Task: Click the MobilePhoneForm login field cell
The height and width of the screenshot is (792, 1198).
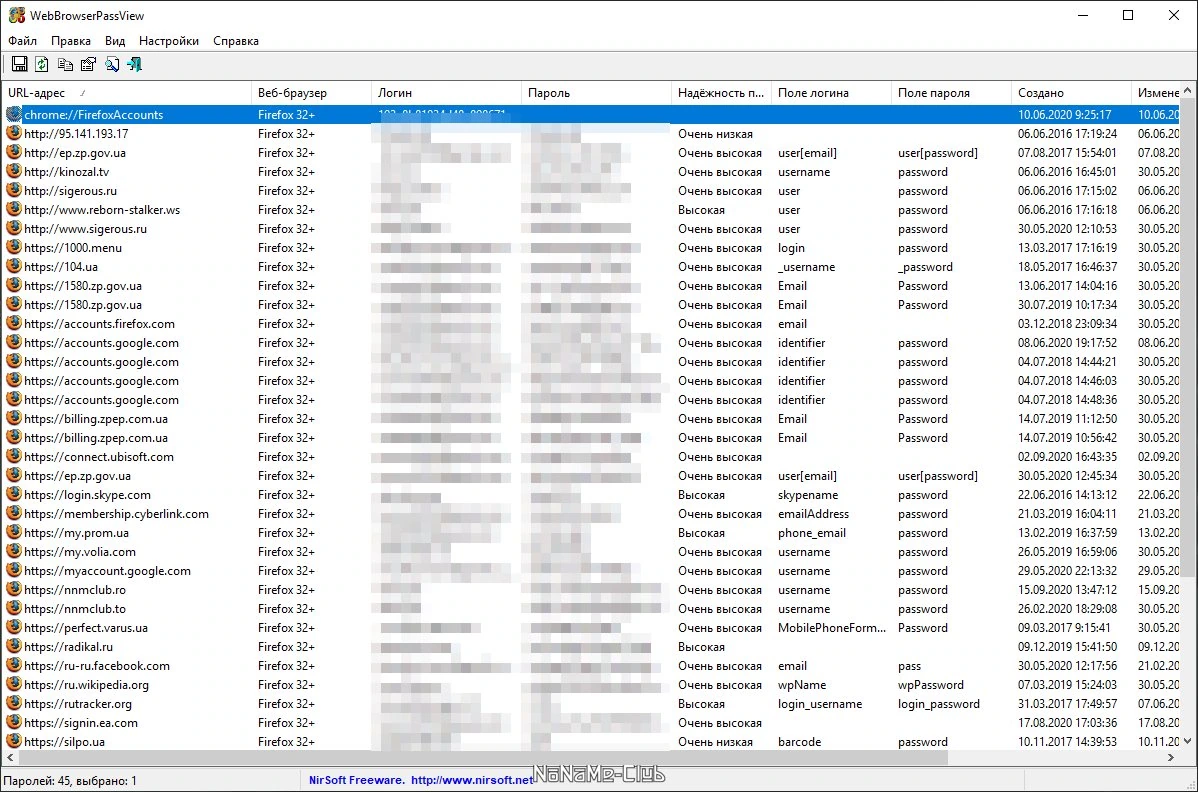Action: pos(831,628)
